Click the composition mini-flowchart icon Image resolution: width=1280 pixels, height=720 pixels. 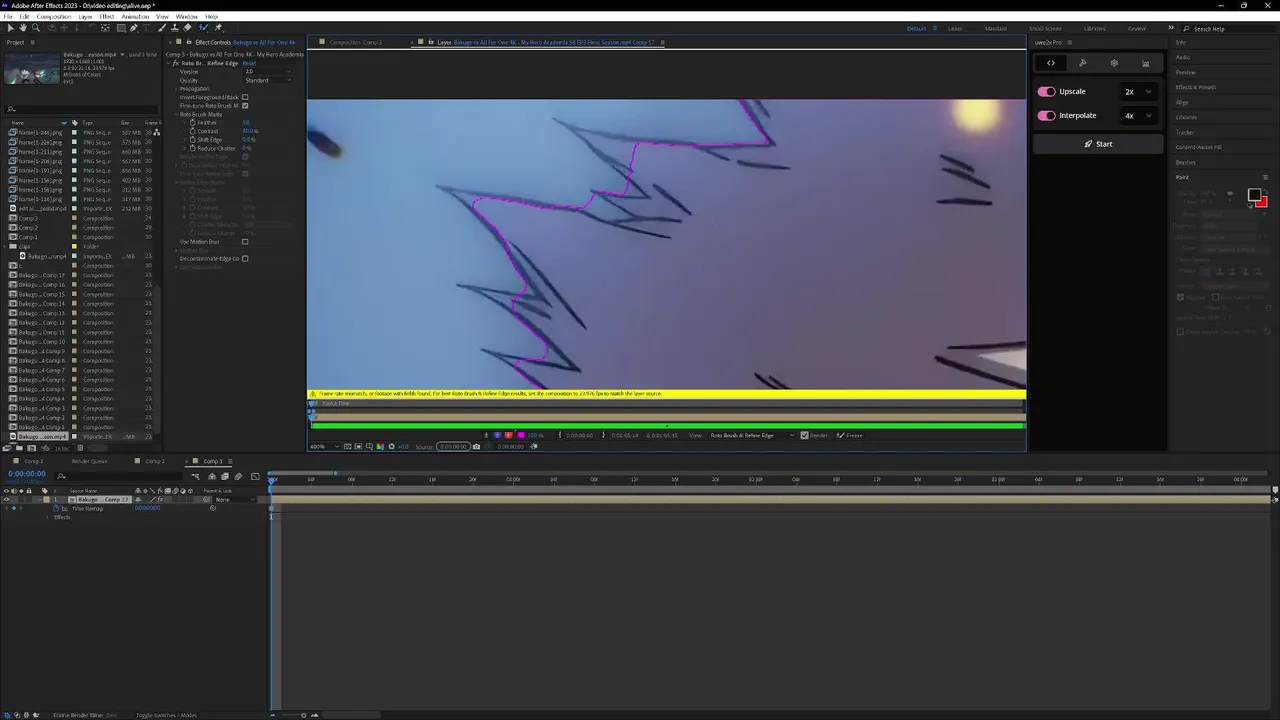click(x=195, y=476)
